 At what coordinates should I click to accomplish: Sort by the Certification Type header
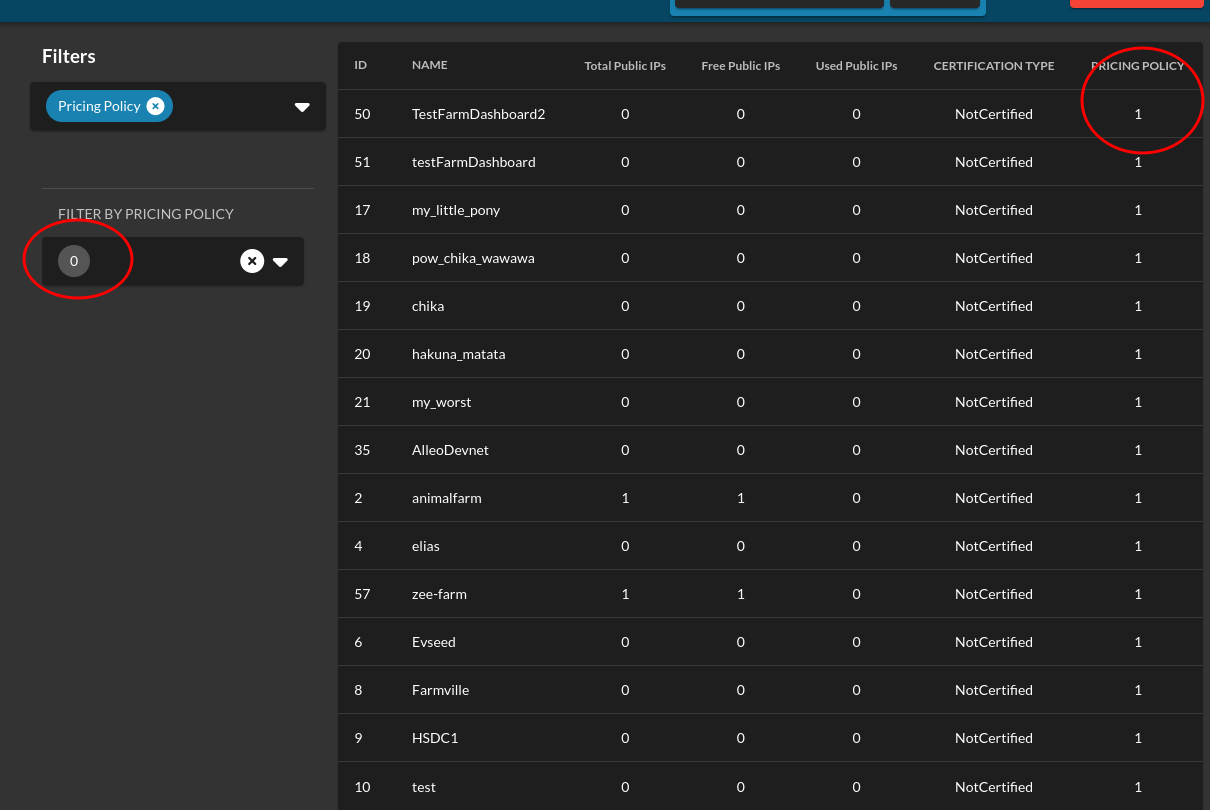click(993, 65)
